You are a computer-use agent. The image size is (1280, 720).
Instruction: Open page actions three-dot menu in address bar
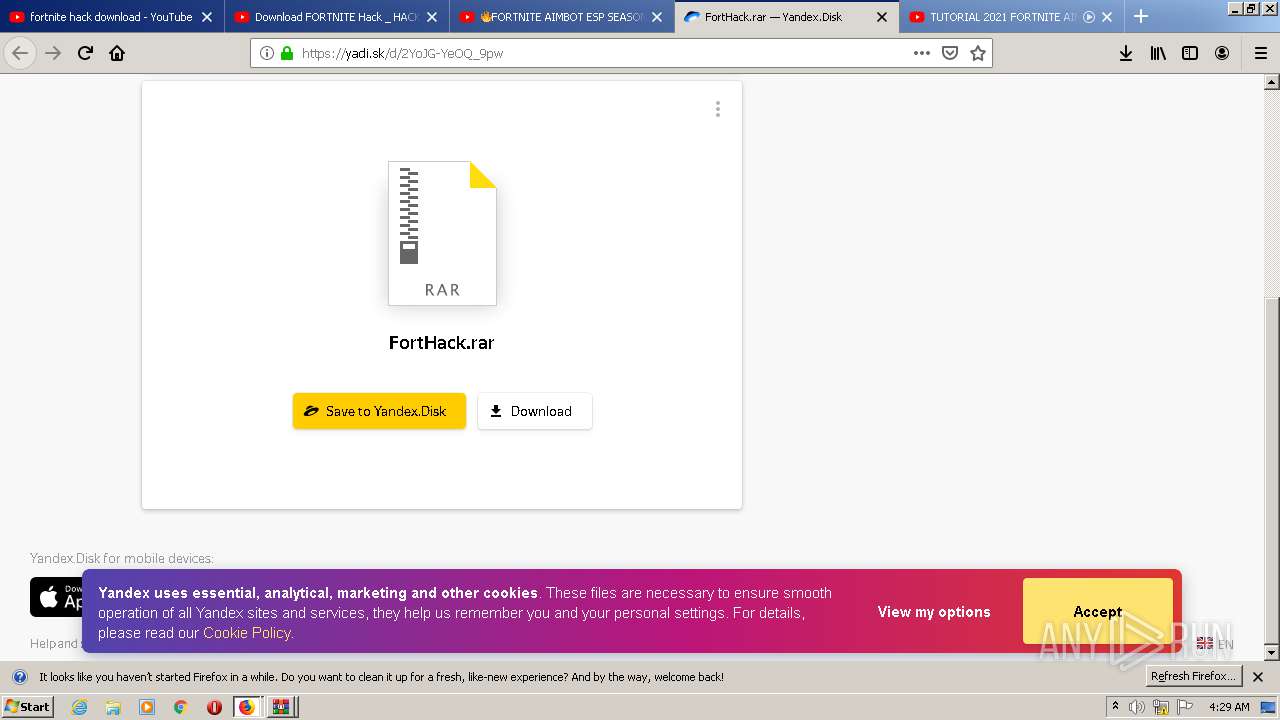(x=922, y=53)
